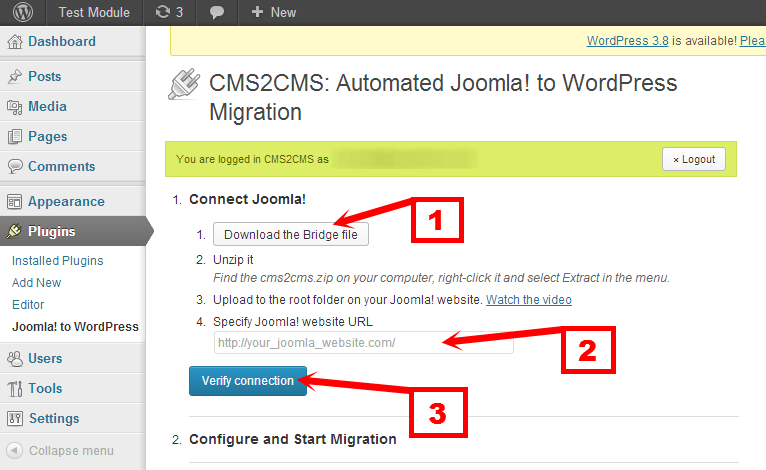Viewport: 766px width, 470px height.
Task: Select the Plugins menu item
Action: click(x=52, y=231)
